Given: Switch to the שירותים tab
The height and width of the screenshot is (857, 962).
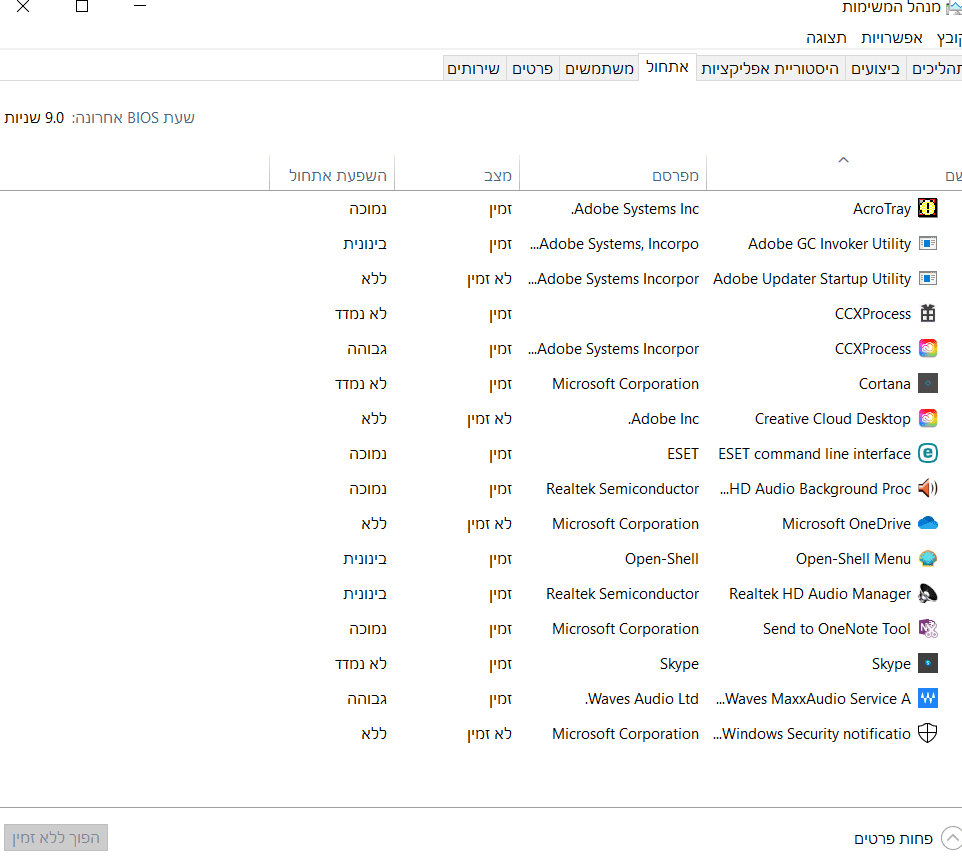Looking at the screenshot, I should 473,69.
